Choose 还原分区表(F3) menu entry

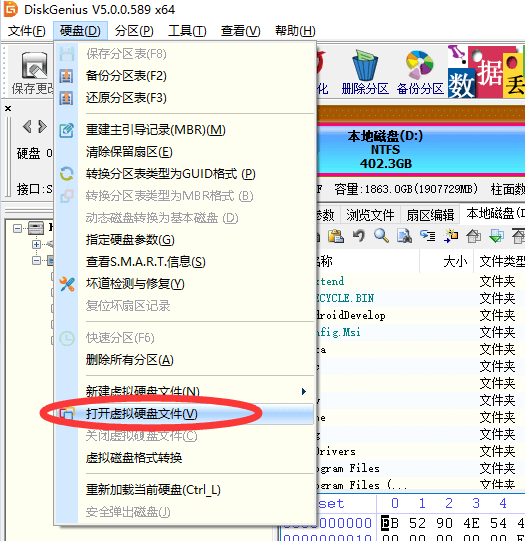click(185, 98)
